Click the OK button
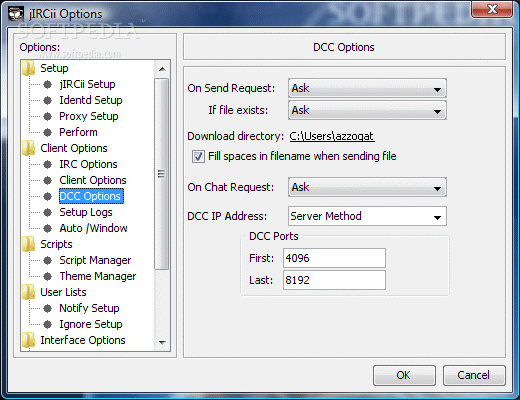The image size is (520, 400). point(404,375)
